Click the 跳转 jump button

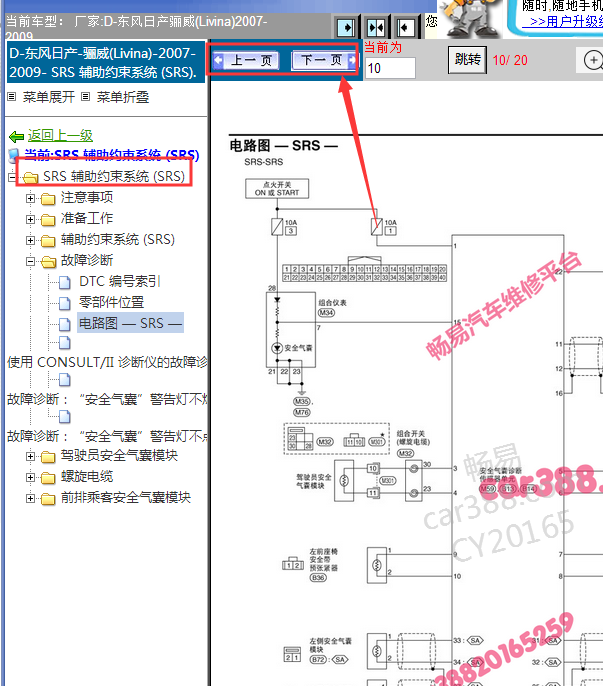(467, 60)
